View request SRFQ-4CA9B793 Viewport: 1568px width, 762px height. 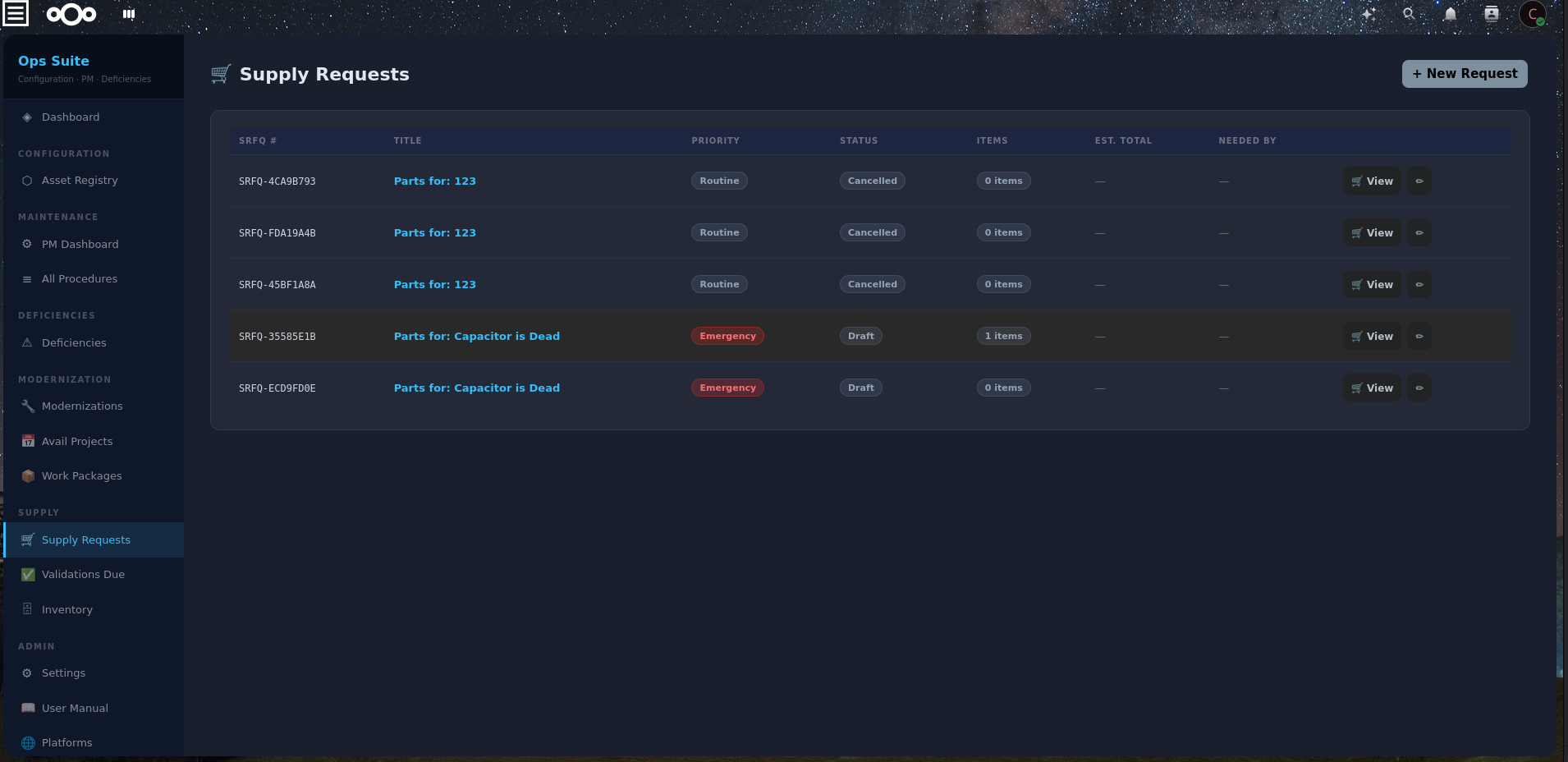1372,181
